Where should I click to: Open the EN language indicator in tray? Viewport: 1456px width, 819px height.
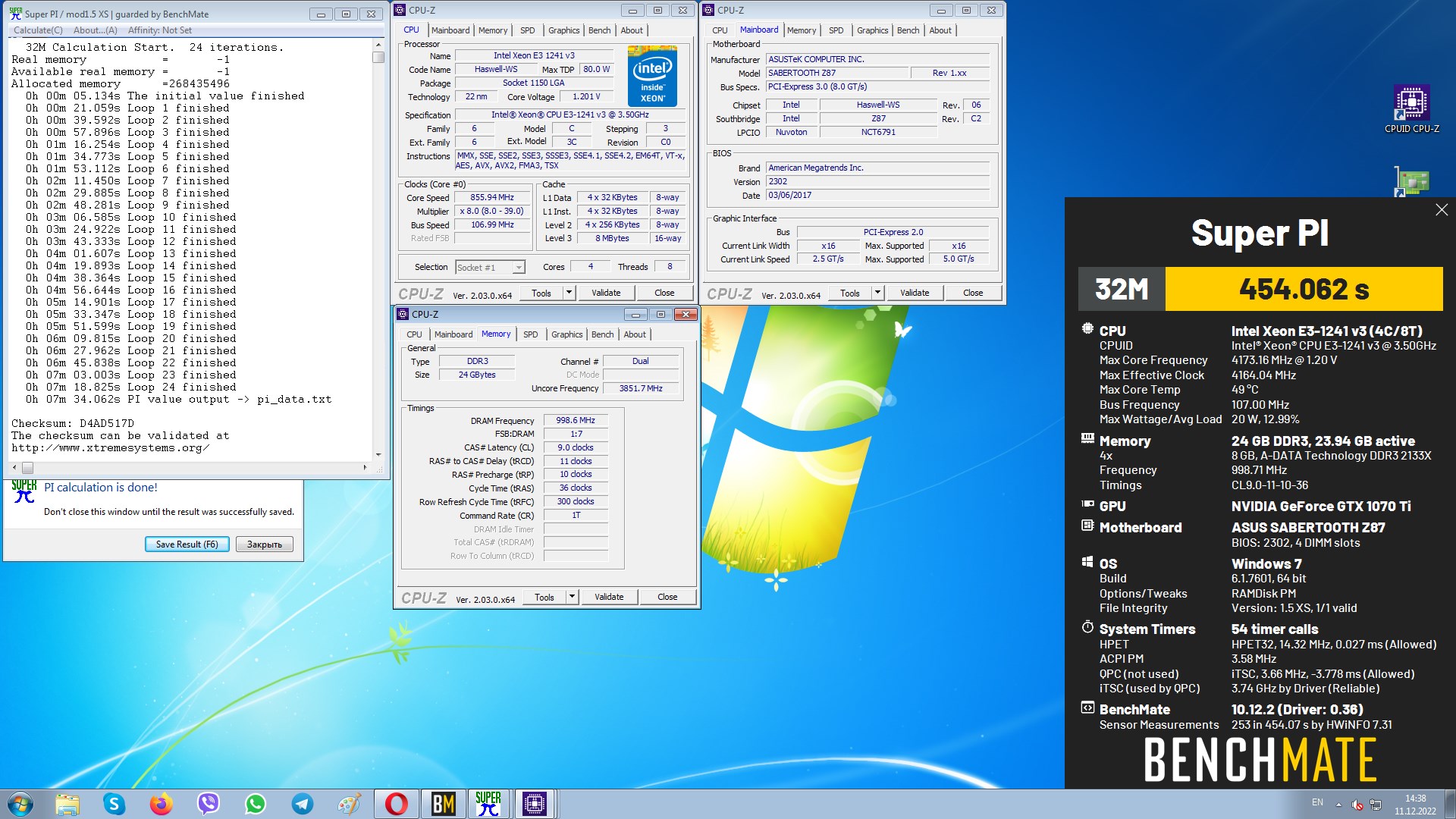point(1317,802)
